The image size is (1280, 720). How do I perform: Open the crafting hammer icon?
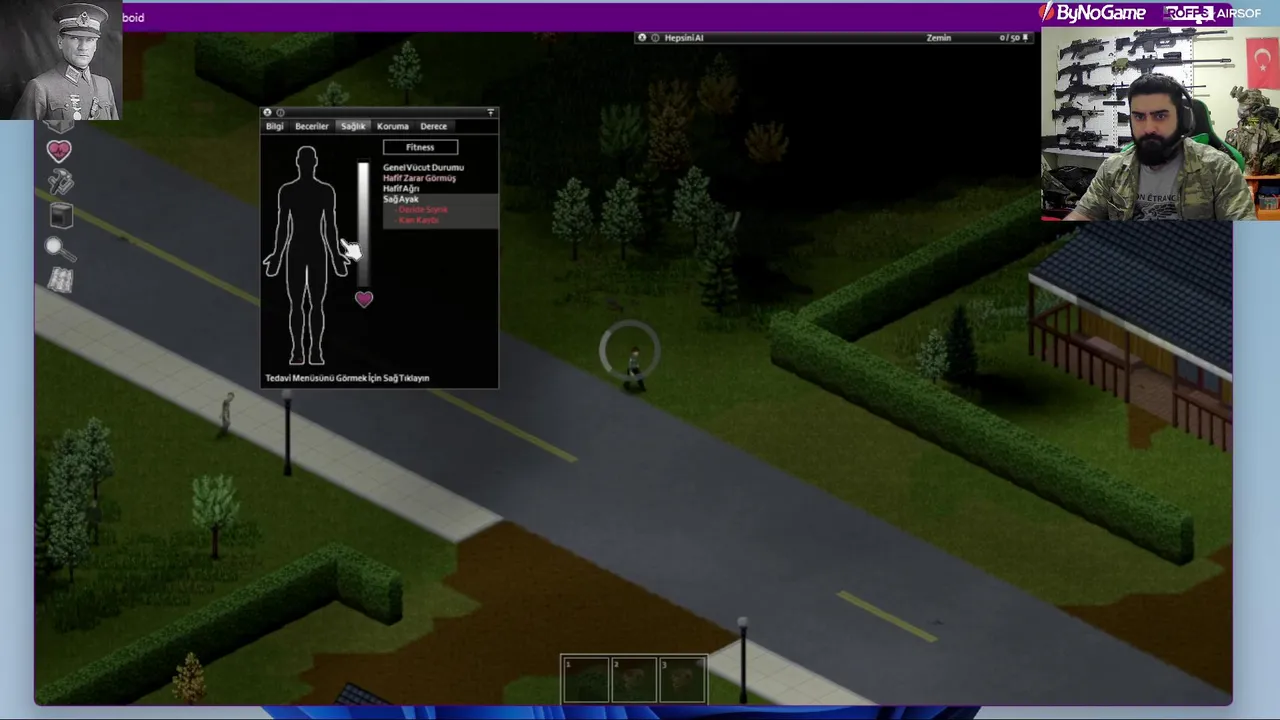click(x=60, y=182)
